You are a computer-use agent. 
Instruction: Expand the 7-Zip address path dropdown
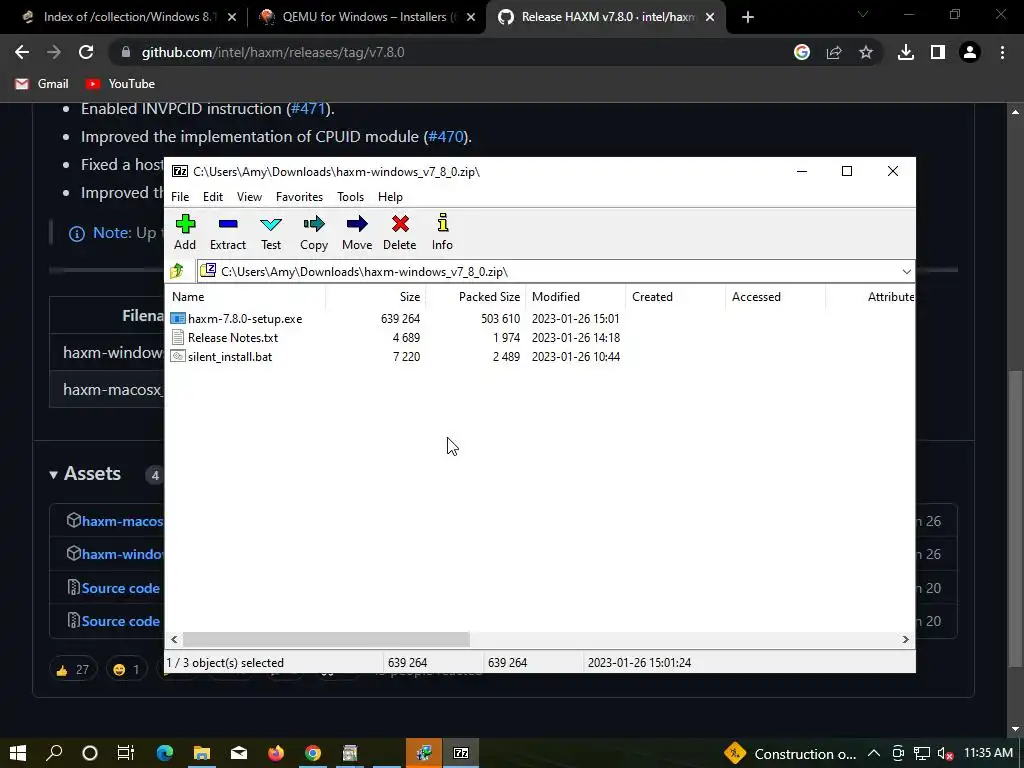(906, 272)
